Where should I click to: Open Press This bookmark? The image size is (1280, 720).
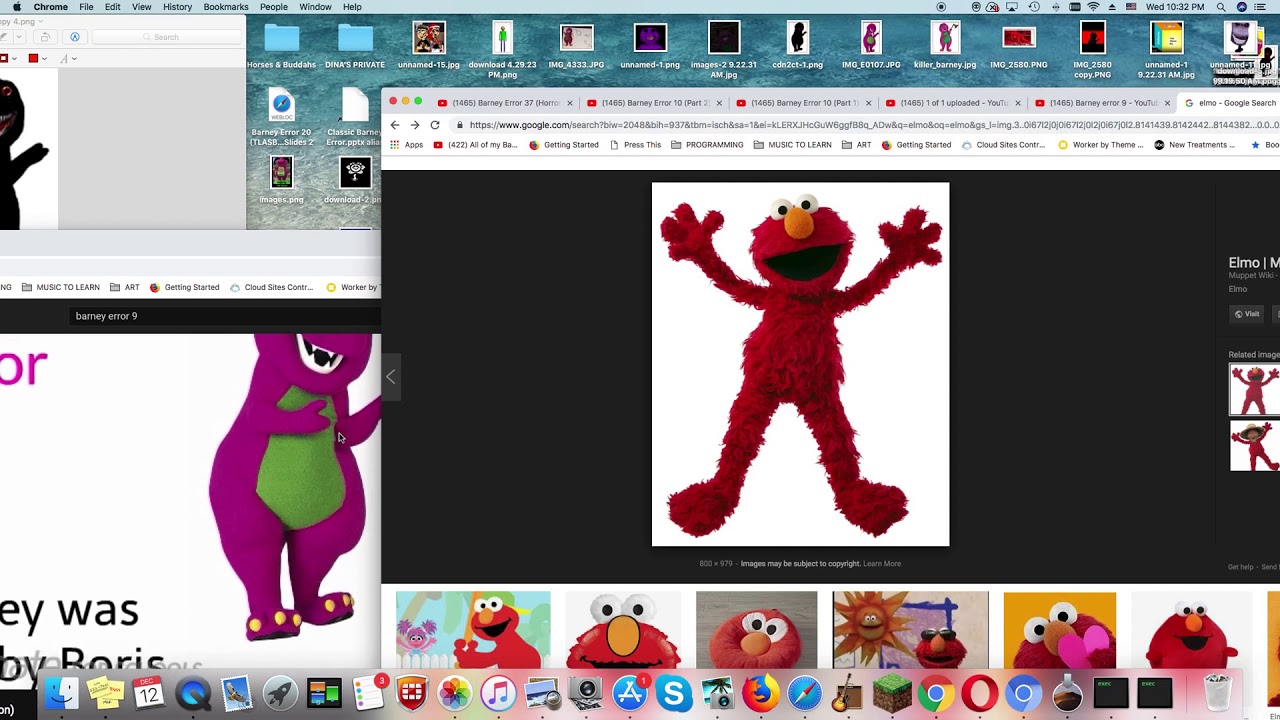(x=635, y=145)
